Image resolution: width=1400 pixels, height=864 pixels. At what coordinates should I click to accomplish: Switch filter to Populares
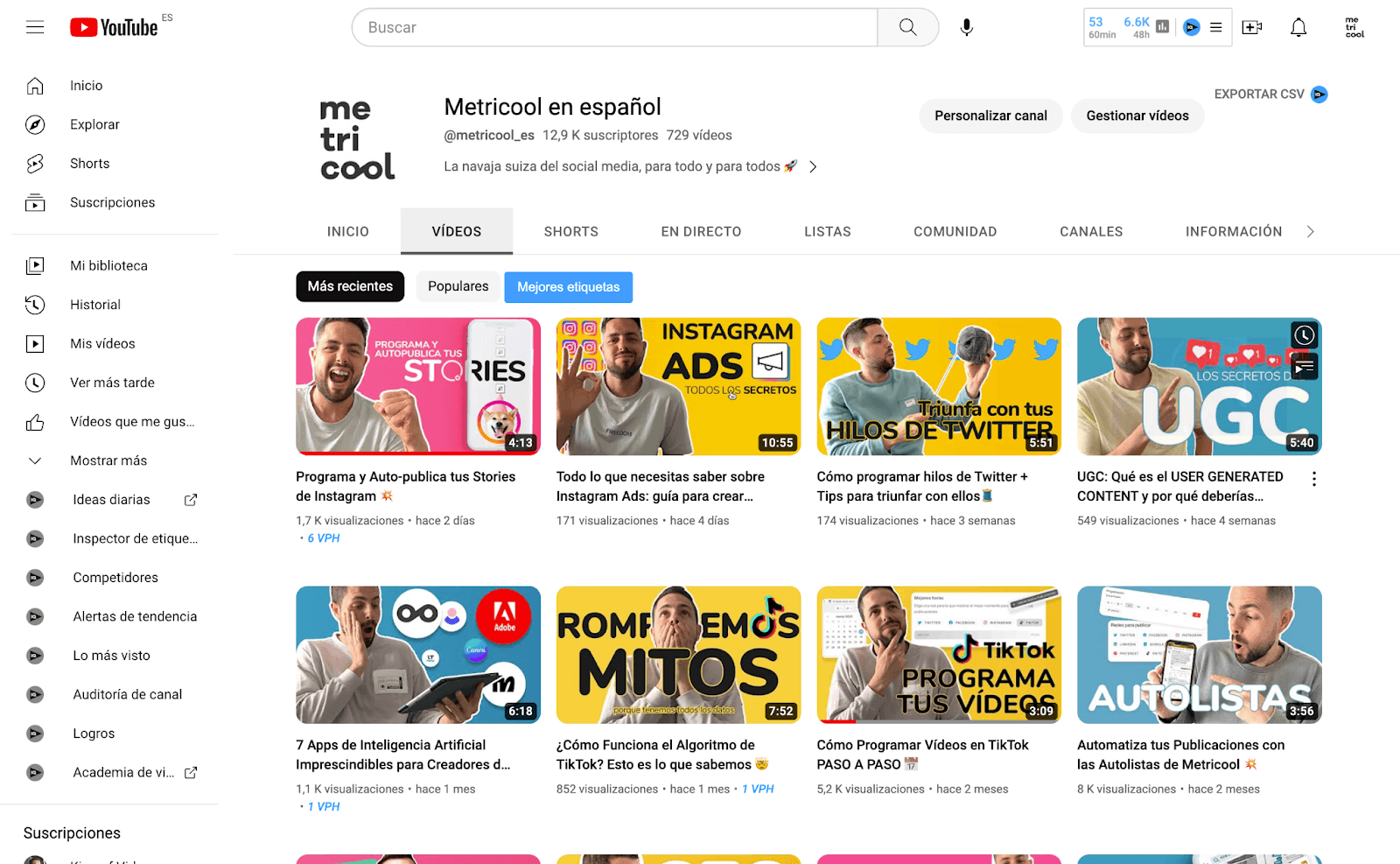pyautogui.click(x=457, y=286)
